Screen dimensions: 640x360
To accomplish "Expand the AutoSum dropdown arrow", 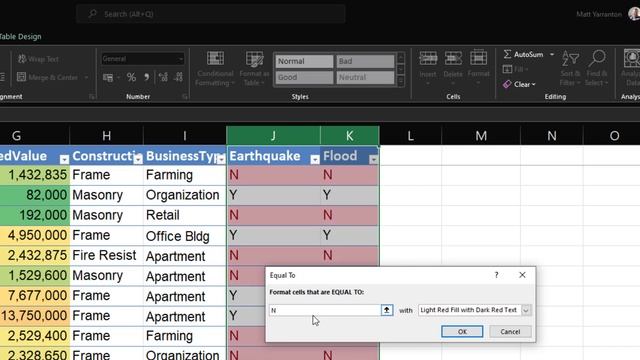I will (552, 54).
